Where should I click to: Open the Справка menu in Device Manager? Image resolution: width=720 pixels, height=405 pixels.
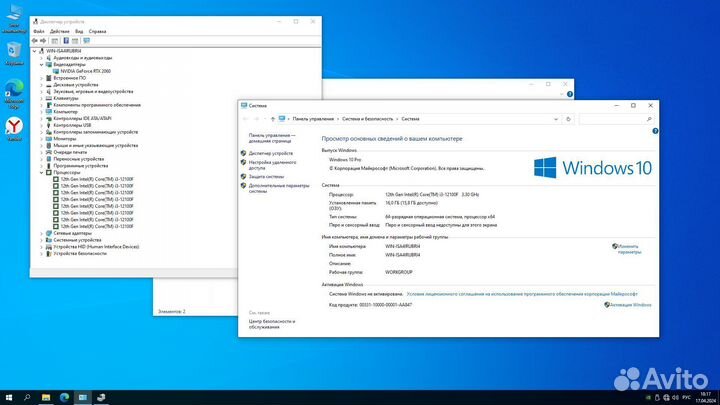pos(97,31)
